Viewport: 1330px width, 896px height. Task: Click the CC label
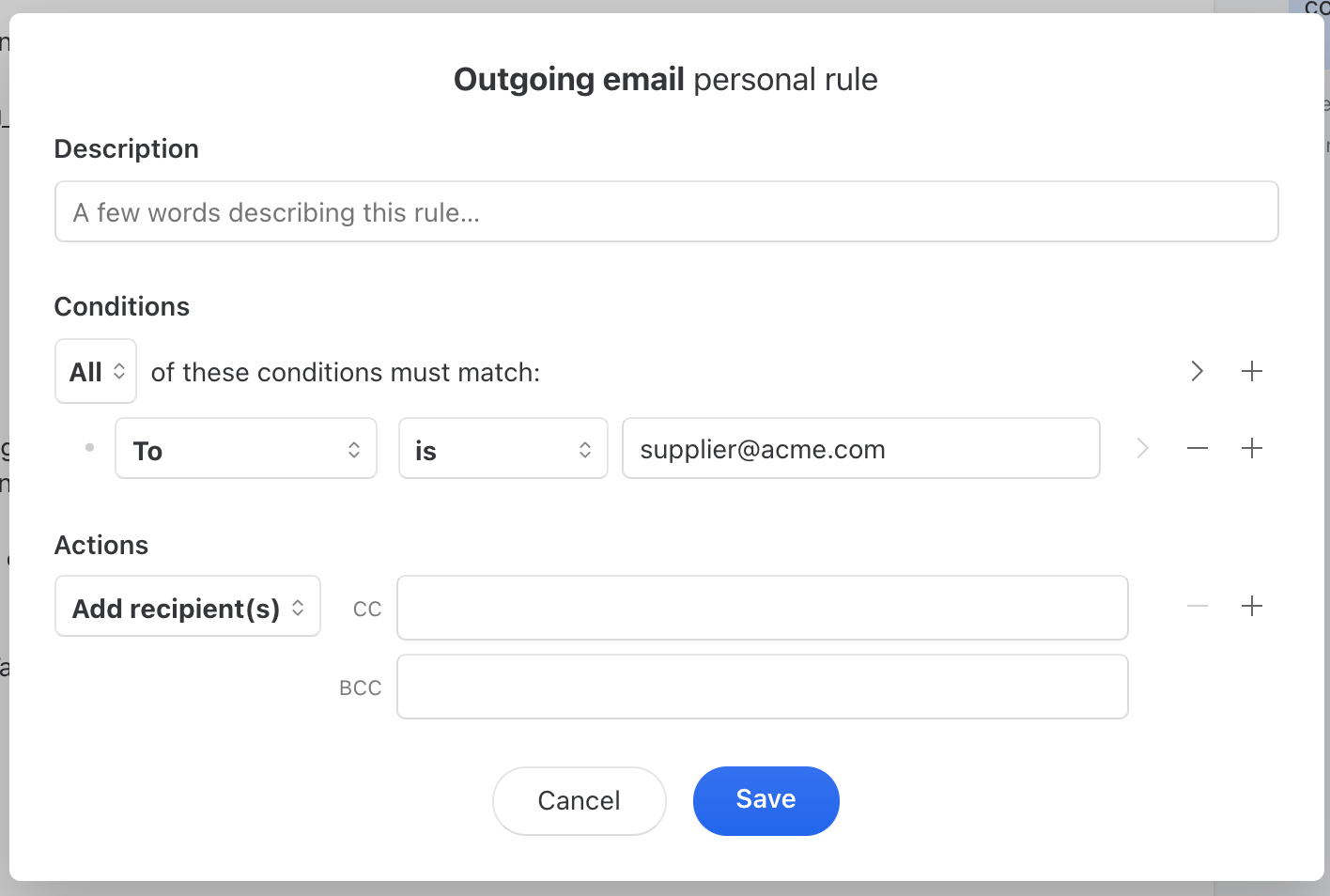point(366,610)
